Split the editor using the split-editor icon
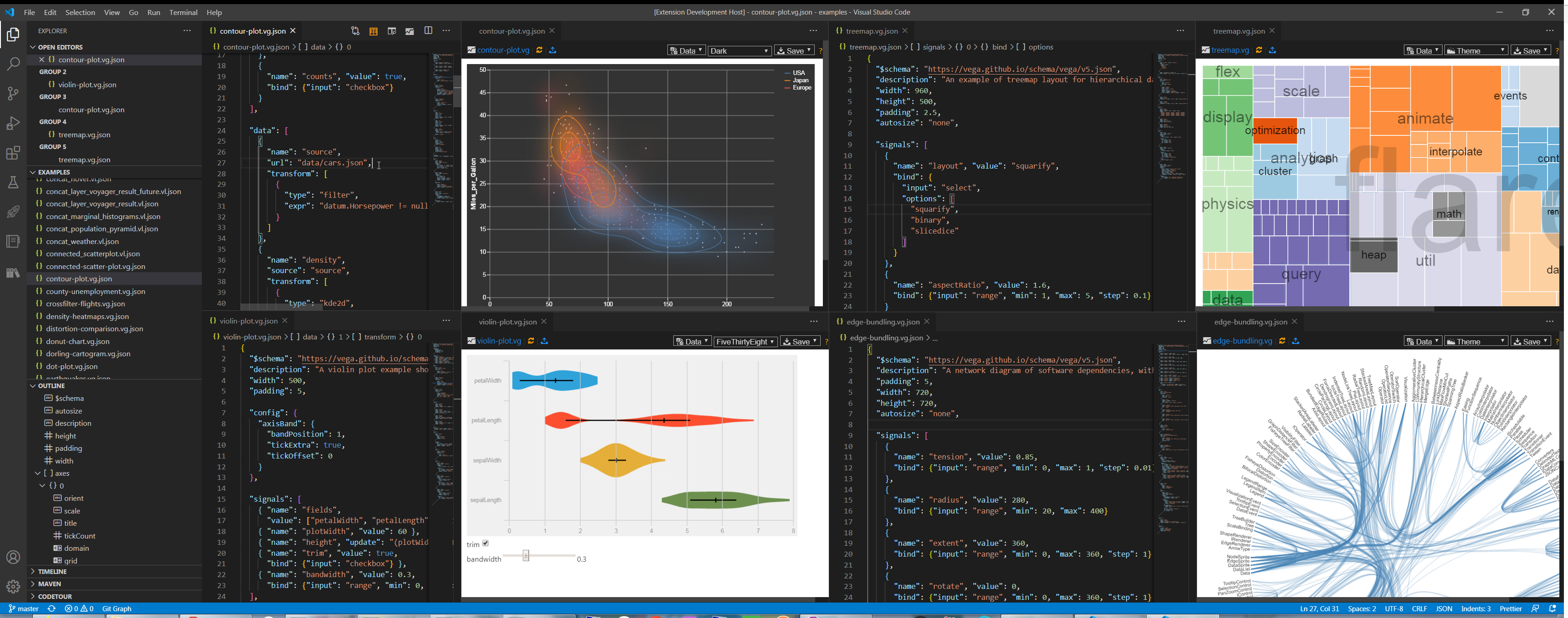The height and width of the screenshot is (618, 1568). [x=429, y=30]
